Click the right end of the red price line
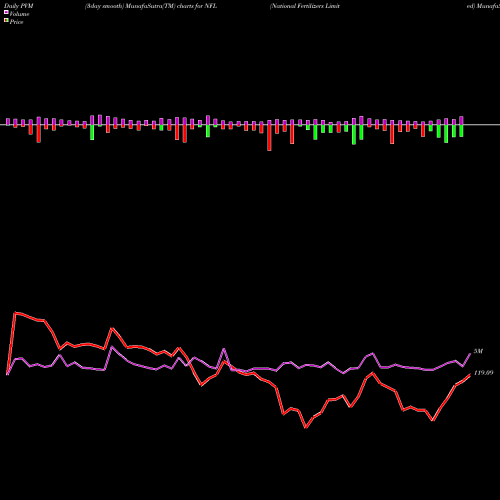 click(470, 375)
